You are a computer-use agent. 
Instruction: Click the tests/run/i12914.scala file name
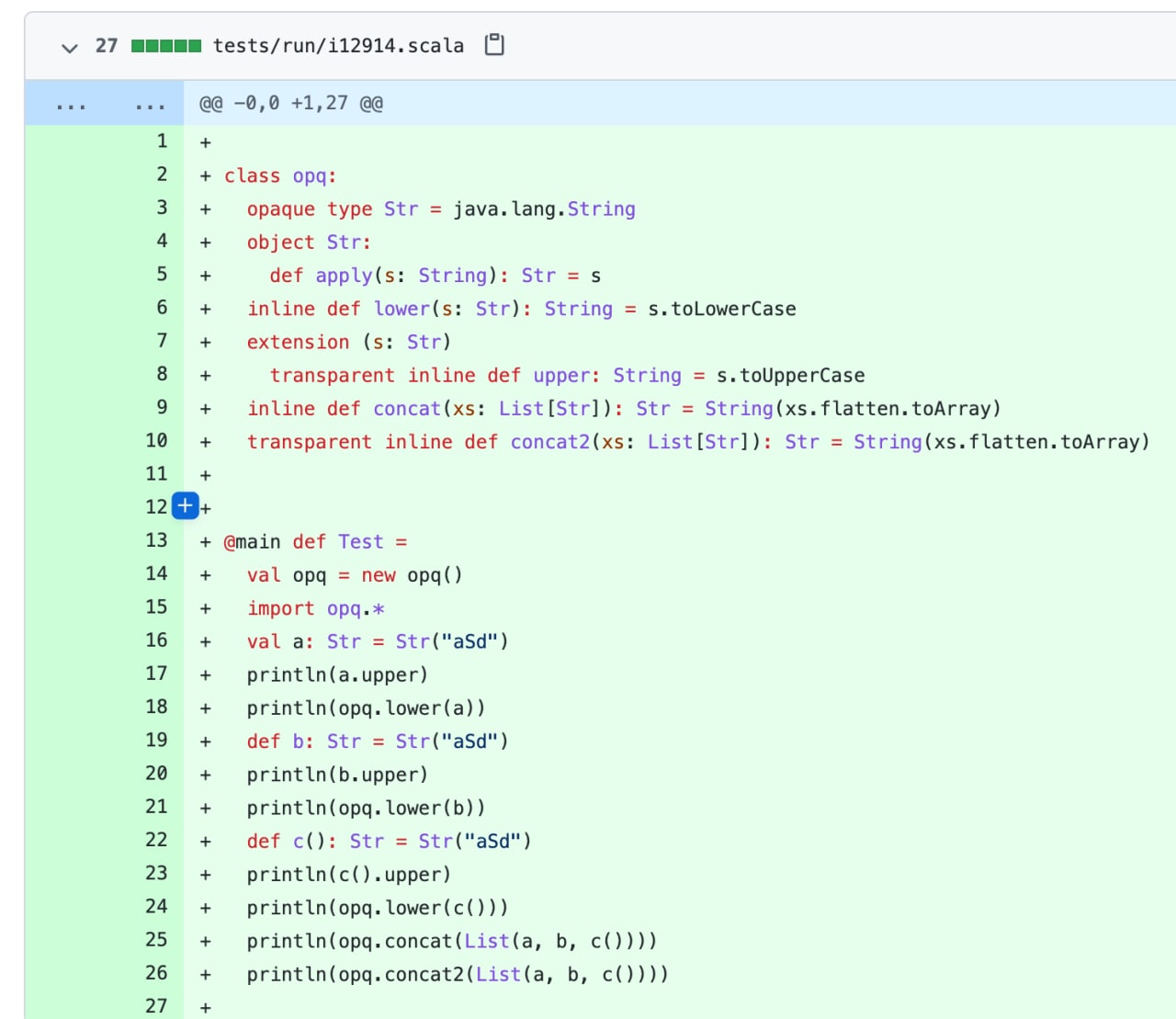pos(338,46)
